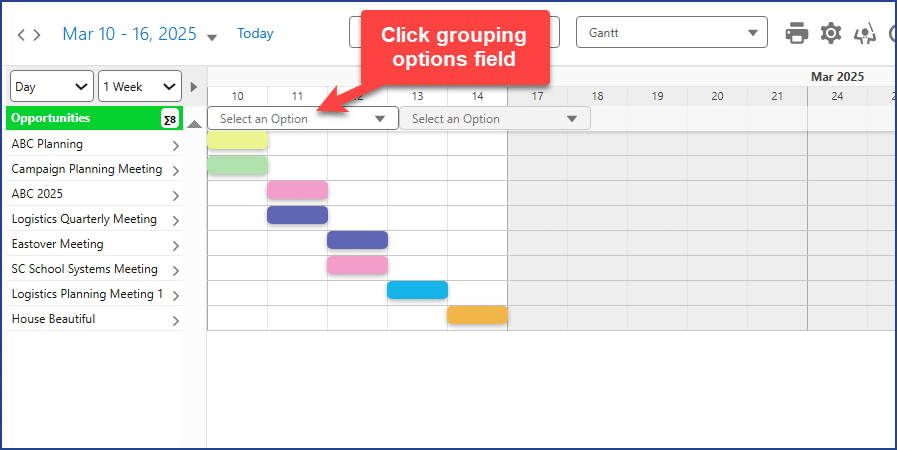
Task: Open the Gantt view type dropdown
Action: 671,33
